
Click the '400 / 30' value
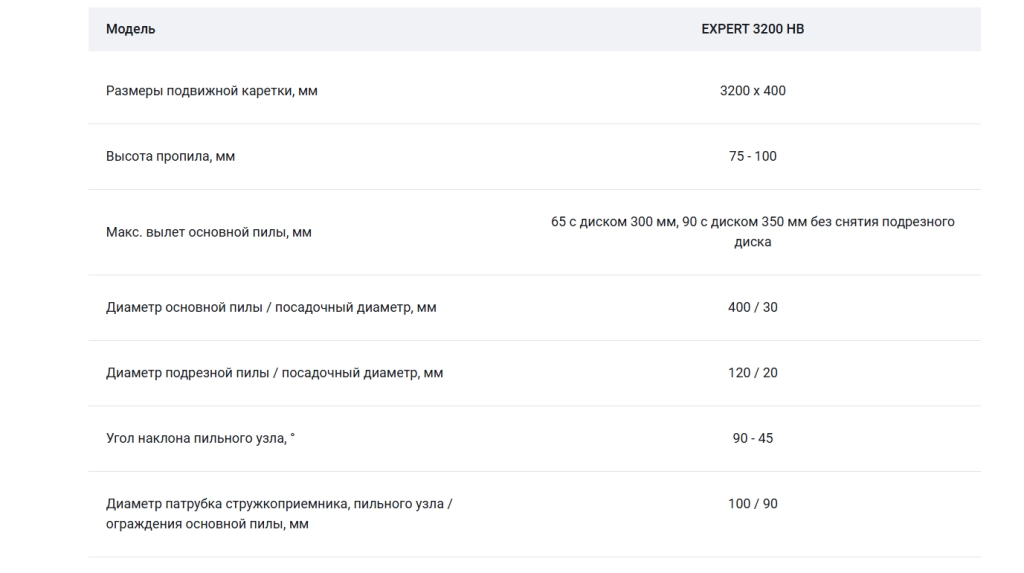(752, 307)
